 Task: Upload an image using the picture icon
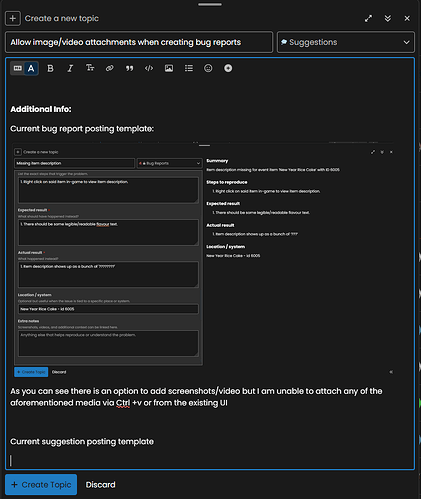coord(169,68)
